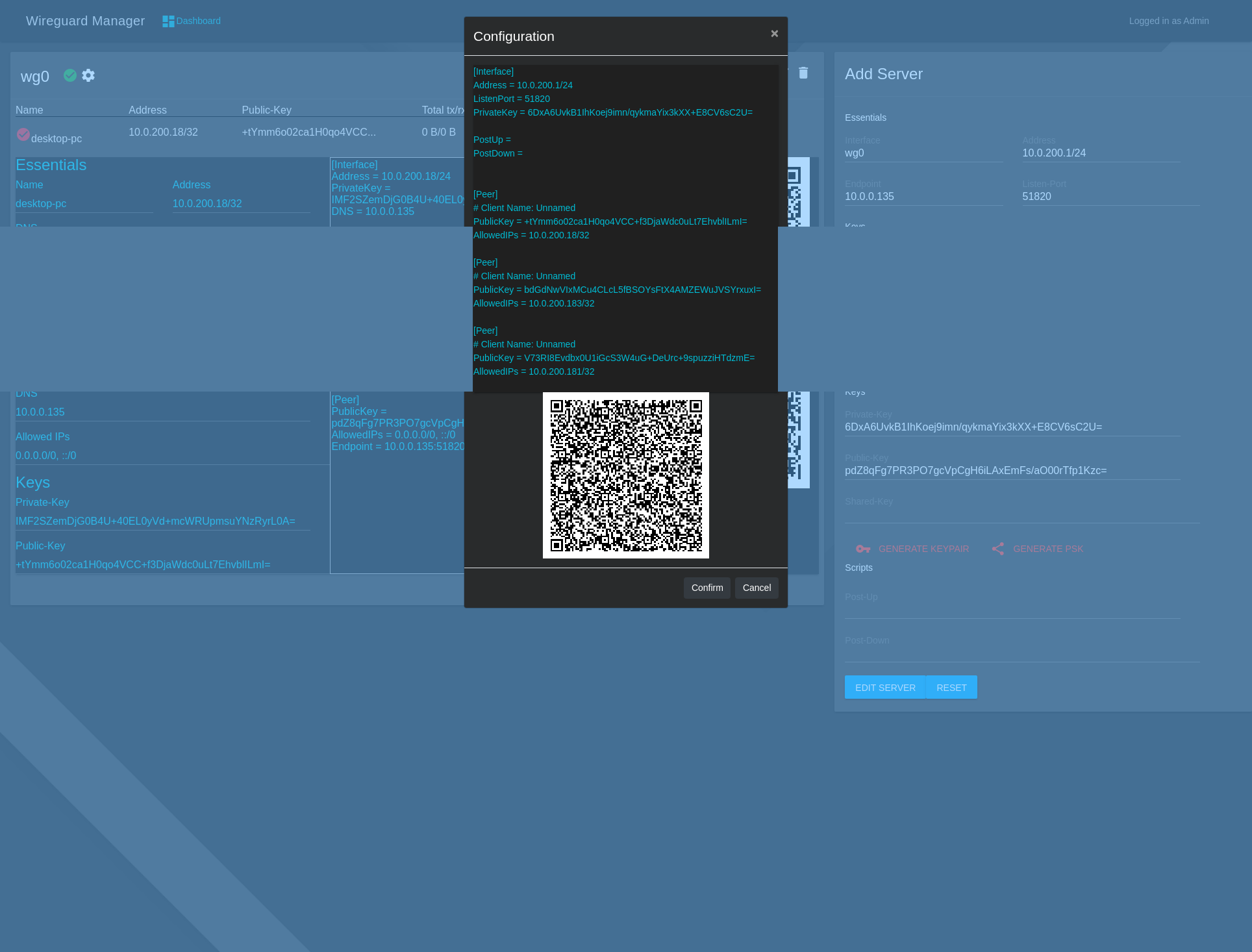Screen dimensions: 1252x952
Task: Click the Wireguard Manager brand title
Action: tap(85, 21)
